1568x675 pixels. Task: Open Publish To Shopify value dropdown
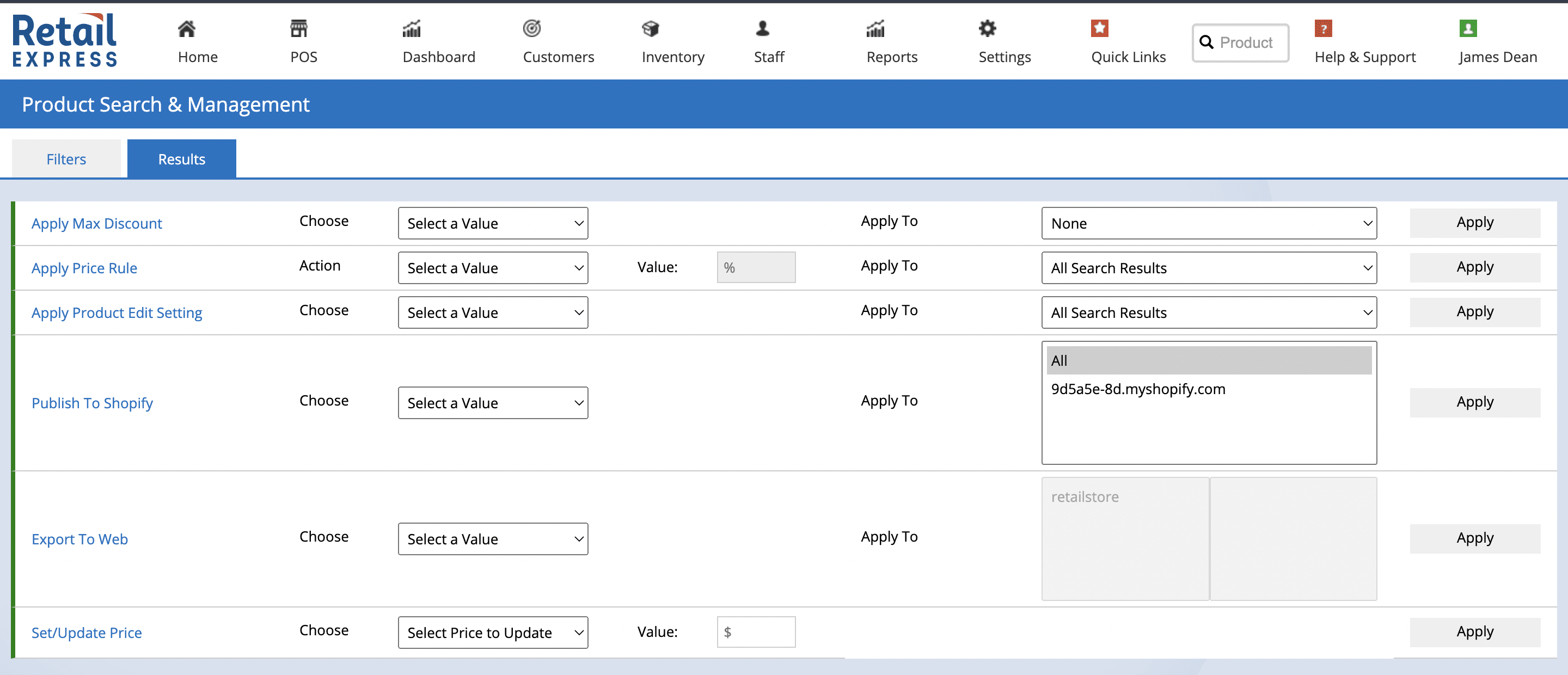click(493, 403)
